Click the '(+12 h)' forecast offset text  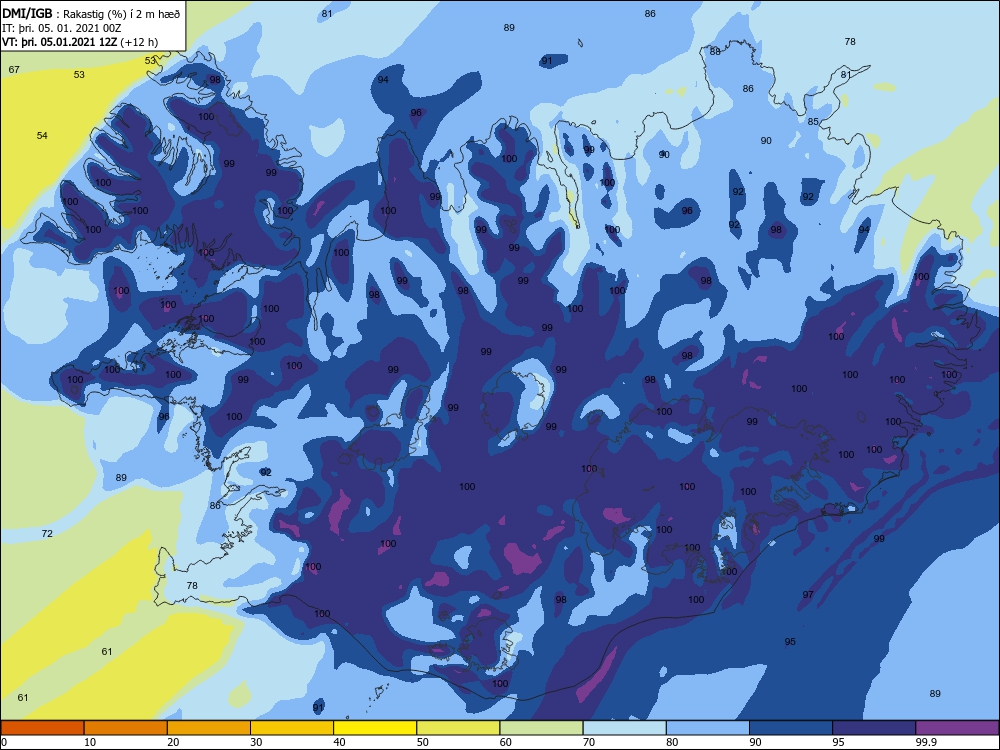pos(139,42)
